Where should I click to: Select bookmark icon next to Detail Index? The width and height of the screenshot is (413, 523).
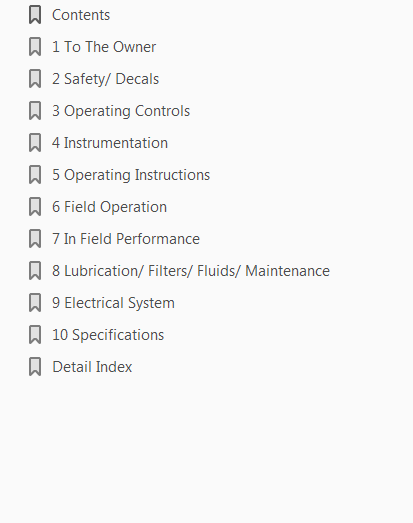(35, 367)
